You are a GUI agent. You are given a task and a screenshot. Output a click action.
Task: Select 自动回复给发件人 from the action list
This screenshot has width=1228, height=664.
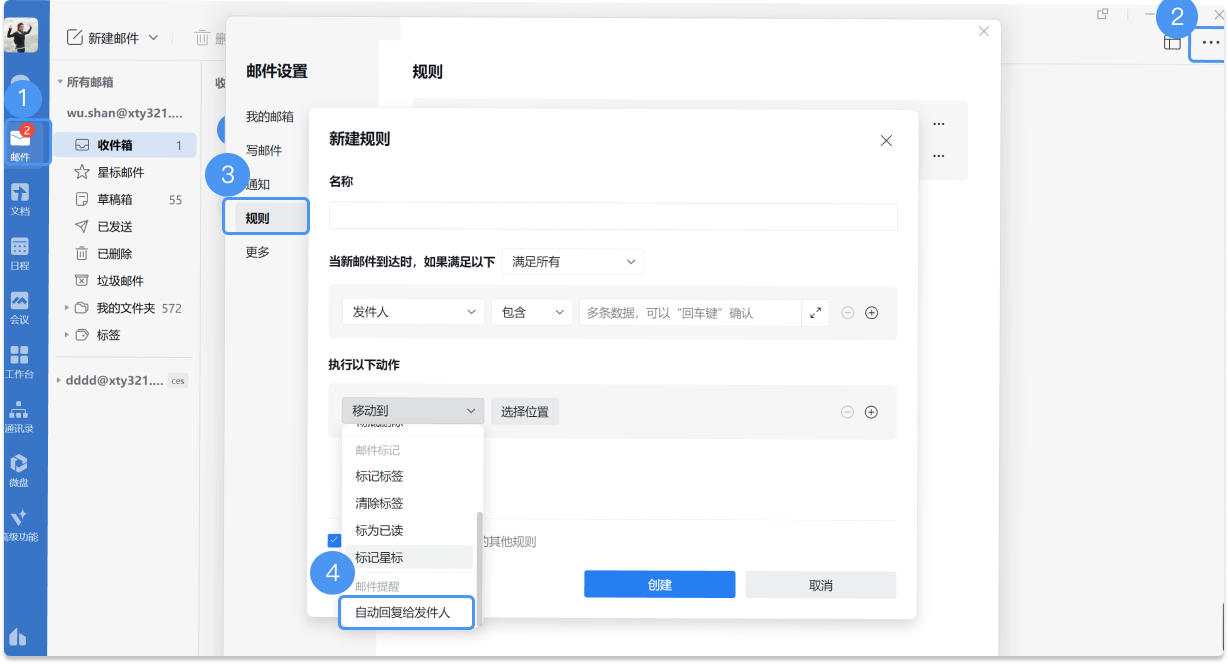point(406,612)
